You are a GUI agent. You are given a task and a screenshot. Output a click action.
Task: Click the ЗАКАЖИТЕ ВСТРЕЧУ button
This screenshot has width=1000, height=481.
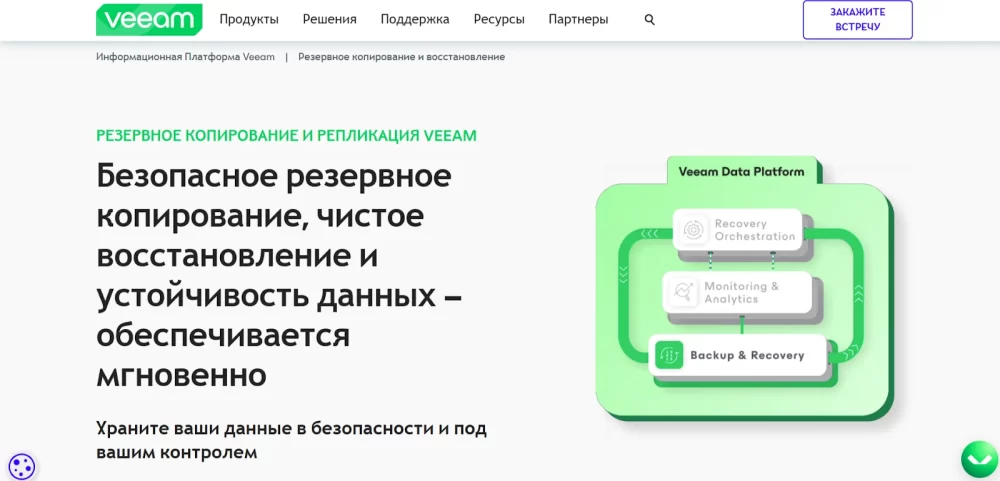coord(857,20)
